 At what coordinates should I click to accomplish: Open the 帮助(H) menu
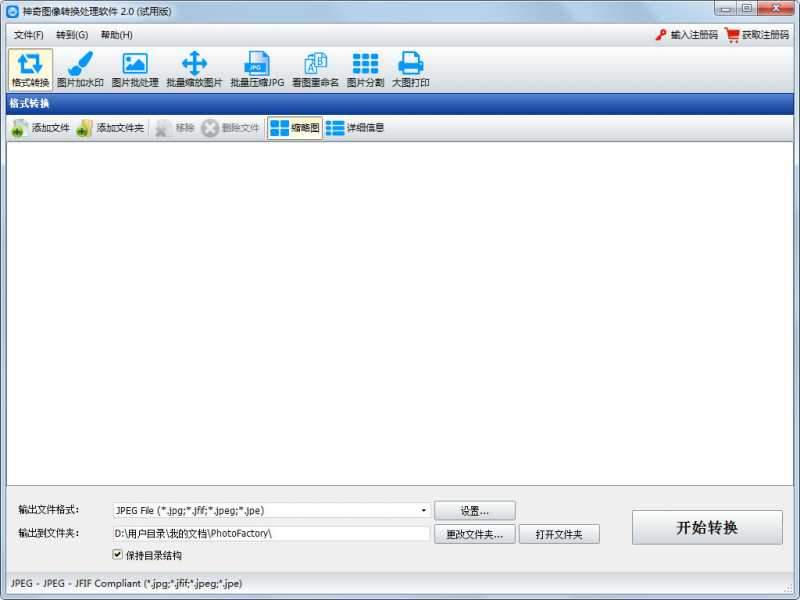(x=116, y=35)
